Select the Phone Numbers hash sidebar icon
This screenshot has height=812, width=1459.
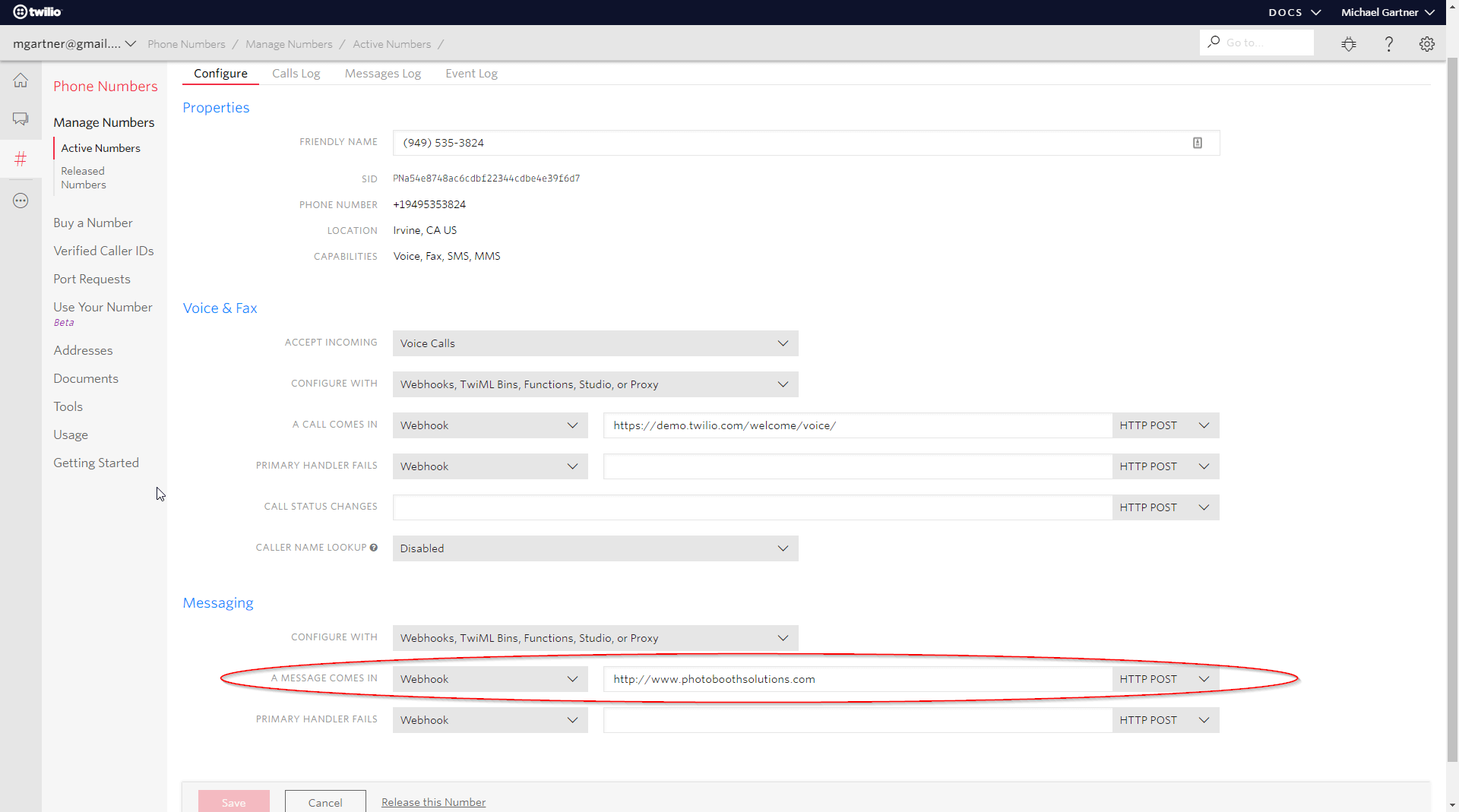point(21,159)
